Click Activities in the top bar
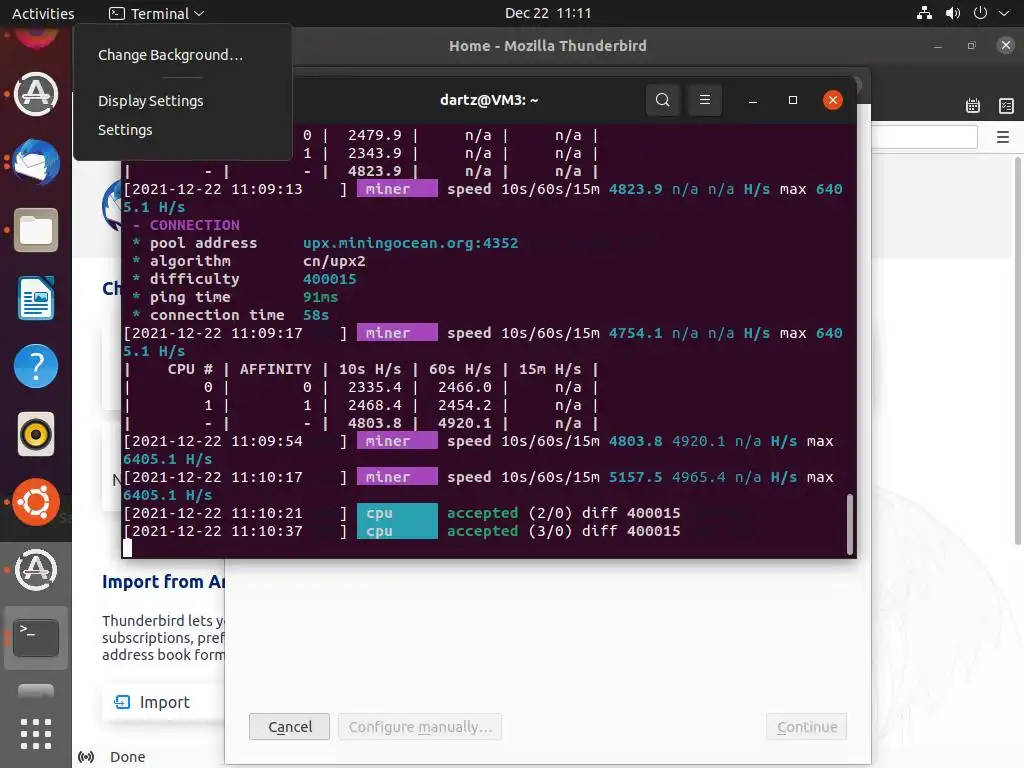Screen dimensions: 1024x768 click(x=43, y=13)
